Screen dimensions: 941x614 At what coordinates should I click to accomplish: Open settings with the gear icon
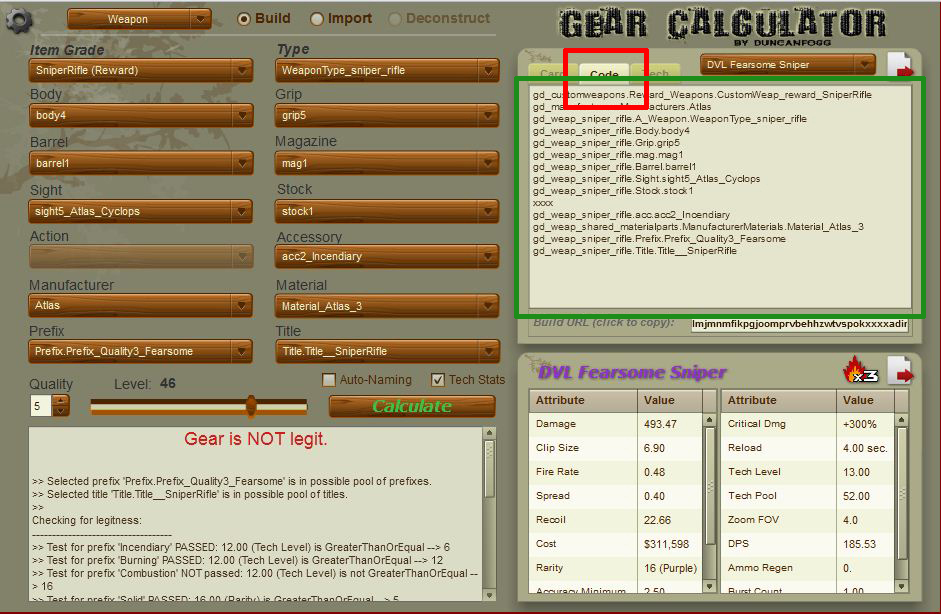(19, 20)
